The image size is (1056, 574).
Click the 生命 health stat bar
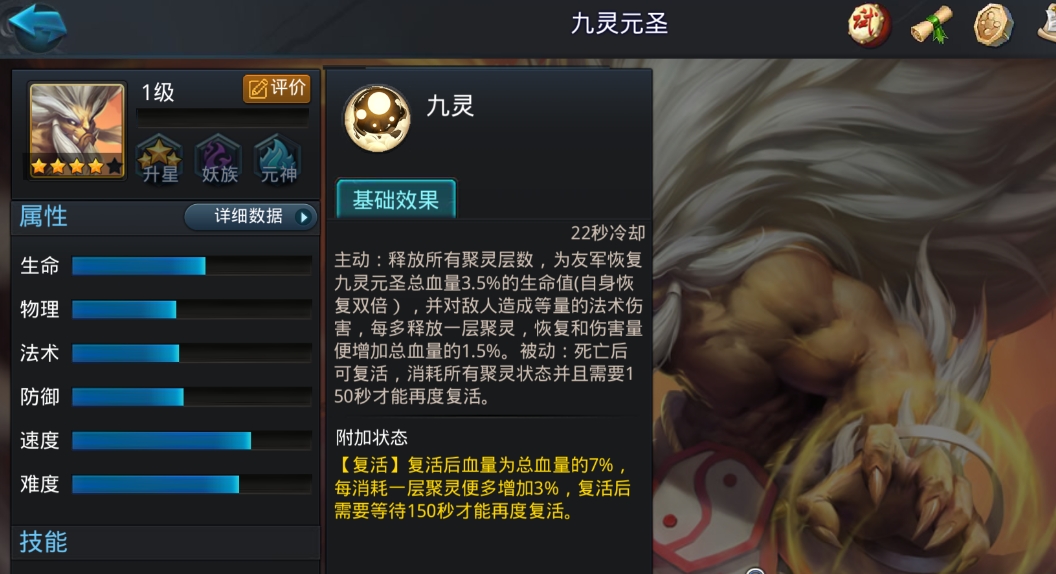[x=191, y=266]
